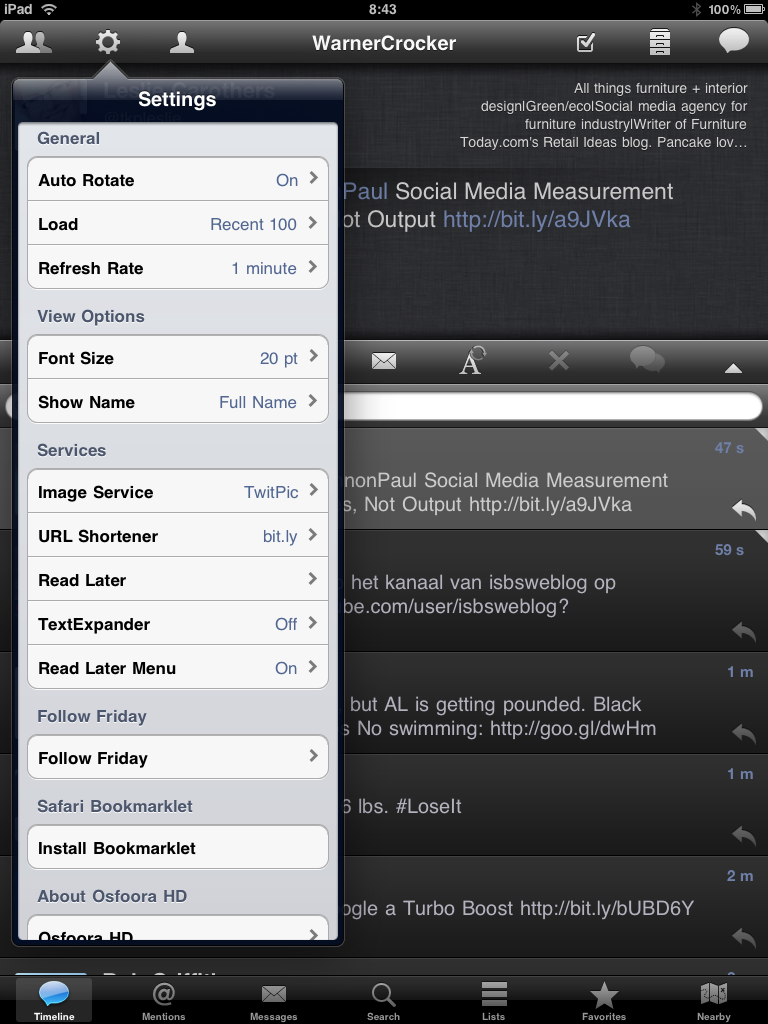Switch to the Nearby tab

[x=714, y=1000]
